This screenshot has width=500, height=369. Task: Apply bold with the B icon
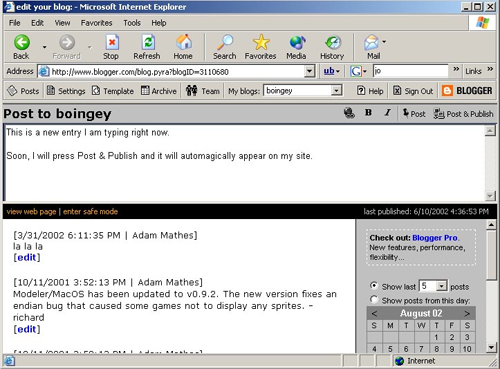click(x=368, y=113)
